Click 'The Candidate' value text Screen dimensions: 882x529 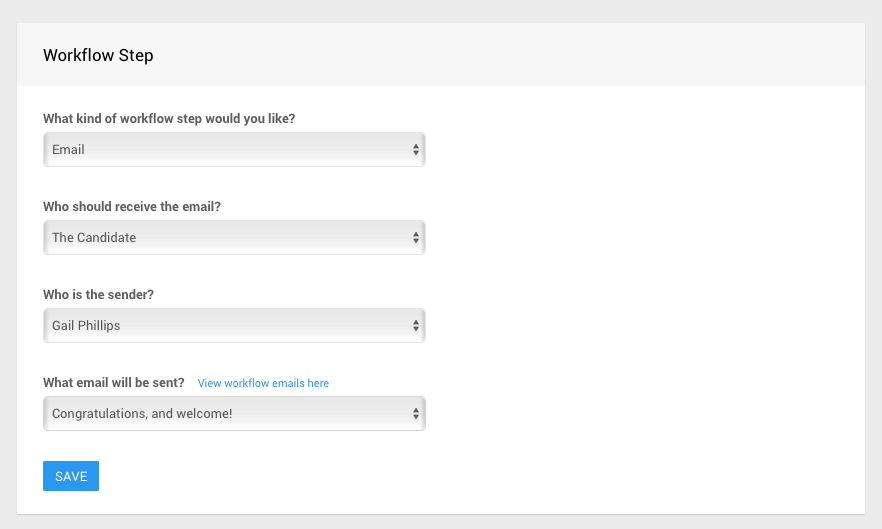94,238
